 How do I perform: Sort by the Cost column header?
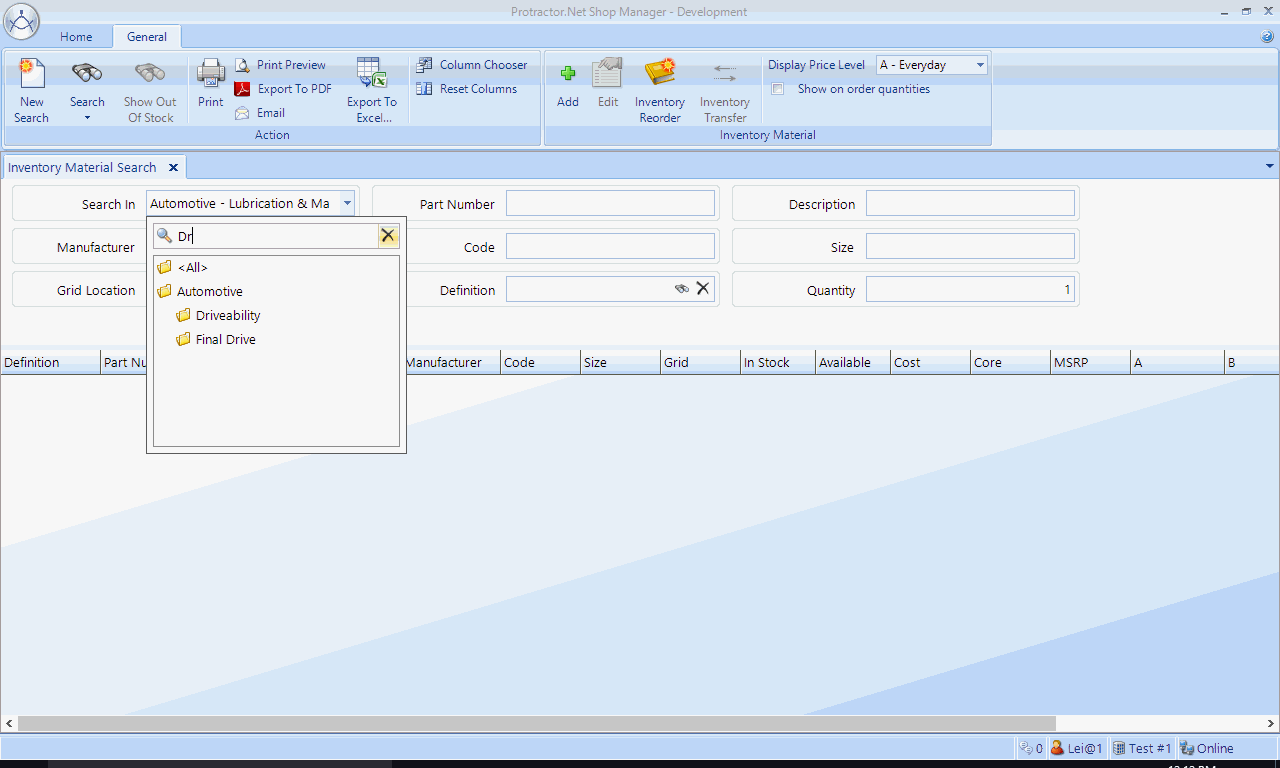(930, 362)
